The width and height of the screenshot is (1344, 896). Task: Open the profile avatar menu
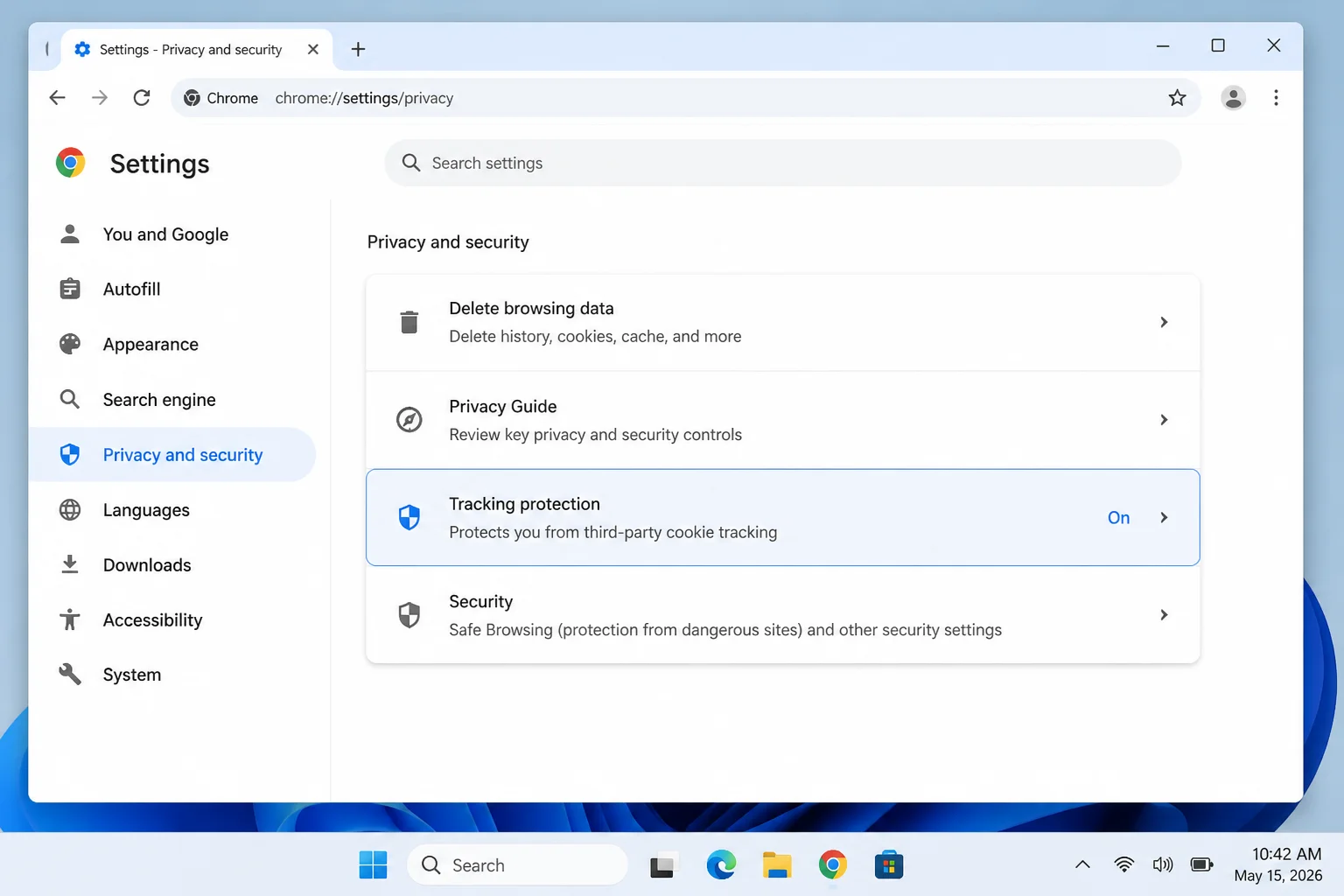(1233, 98)
